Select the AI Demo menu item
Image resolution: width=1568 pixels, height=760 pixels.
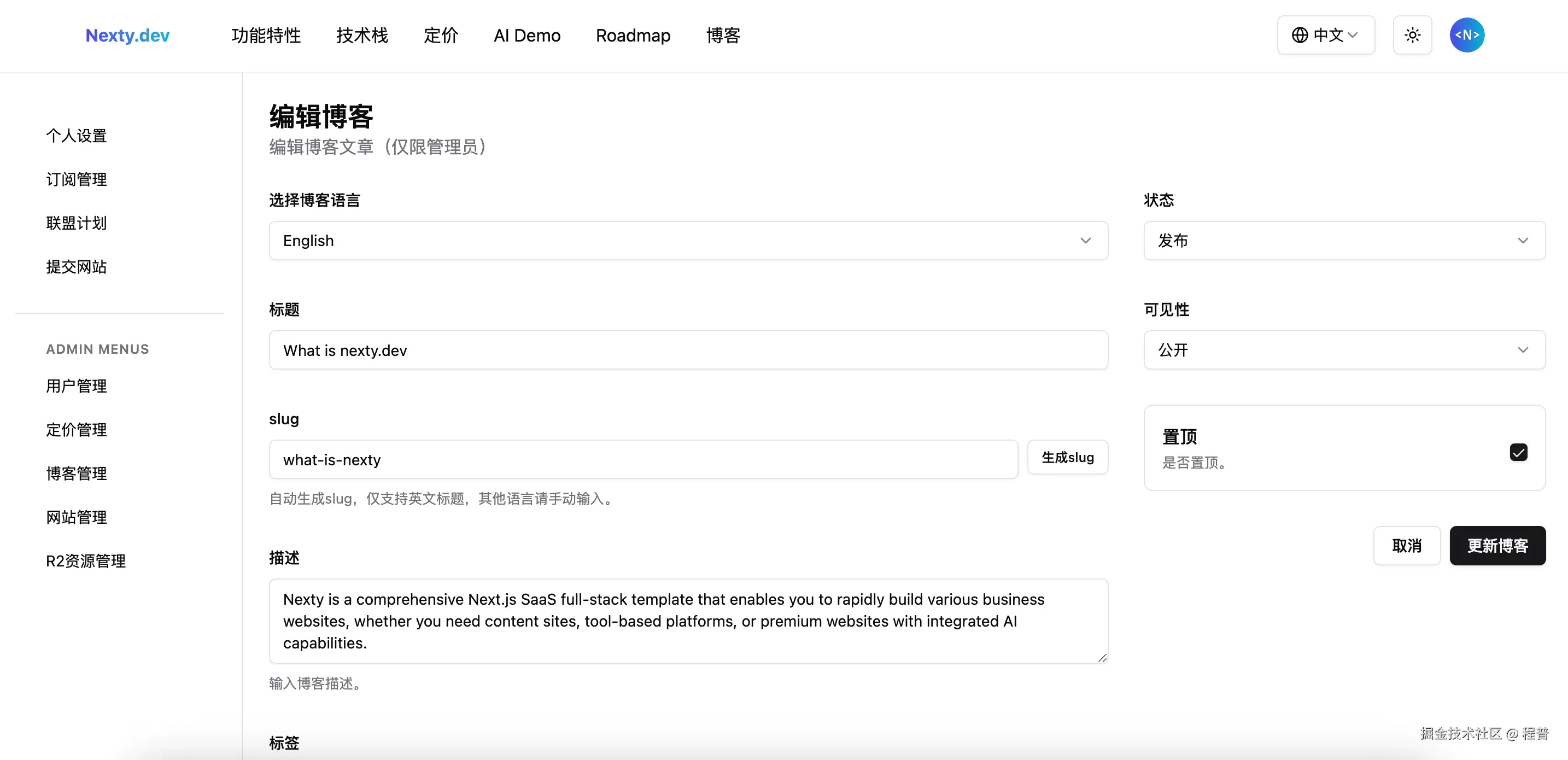tap(526, 36)
